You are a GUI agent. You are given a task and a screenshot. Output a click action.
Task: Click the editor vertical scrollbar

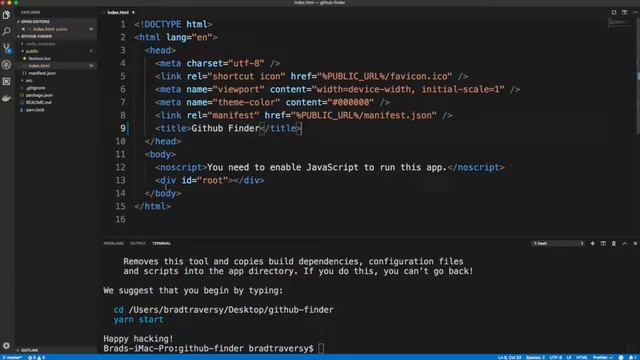[638, 76]
